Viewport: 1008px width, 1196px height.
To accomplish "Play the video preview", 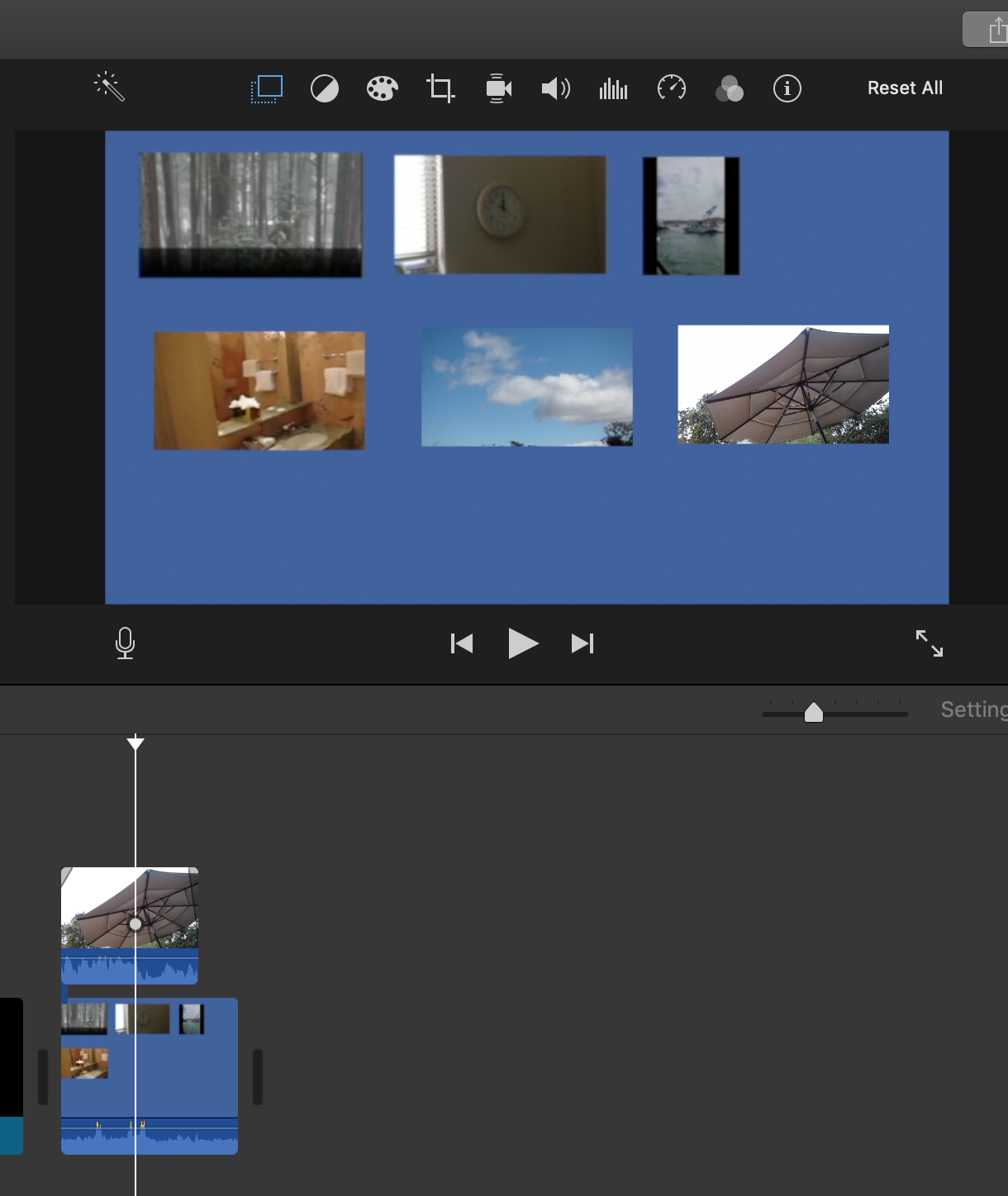I will tap(523, 643).
